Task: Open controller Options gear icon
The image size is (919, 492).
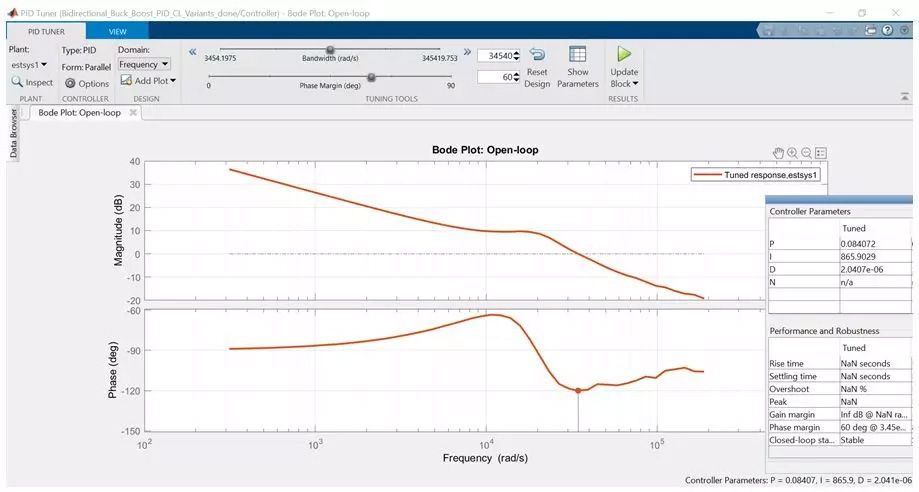Action: (71, 83)
